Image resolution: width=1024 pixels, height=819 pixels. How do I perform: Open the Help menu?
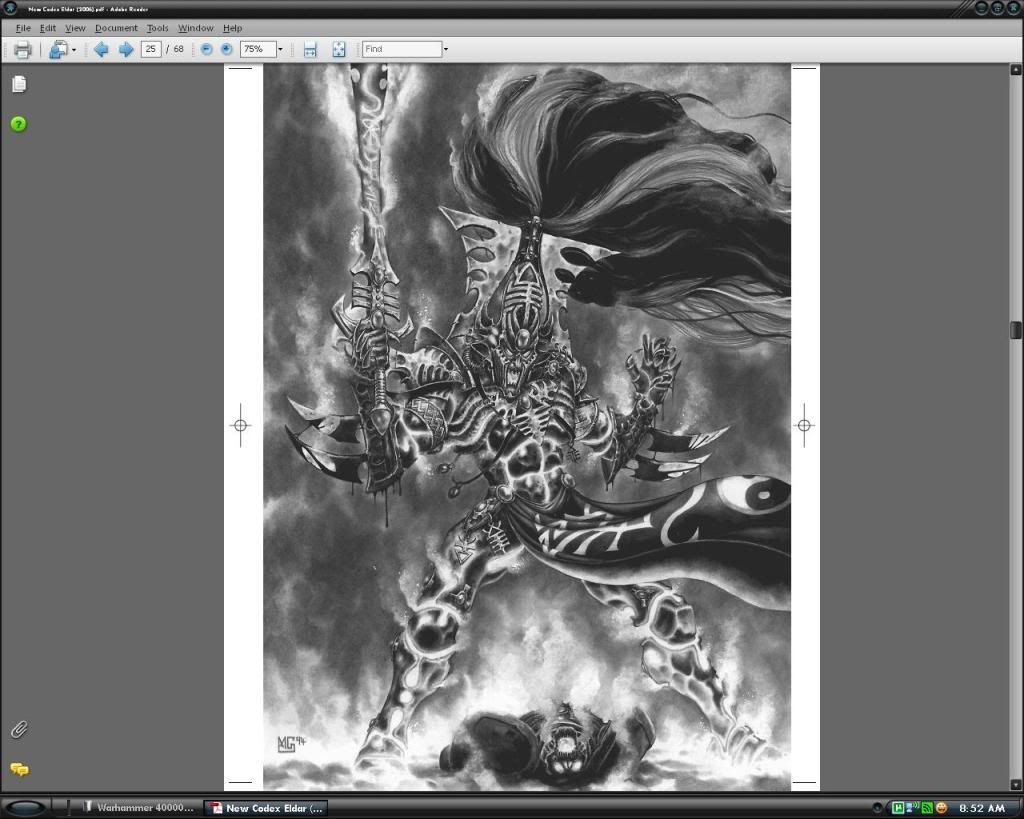[232, 28]
